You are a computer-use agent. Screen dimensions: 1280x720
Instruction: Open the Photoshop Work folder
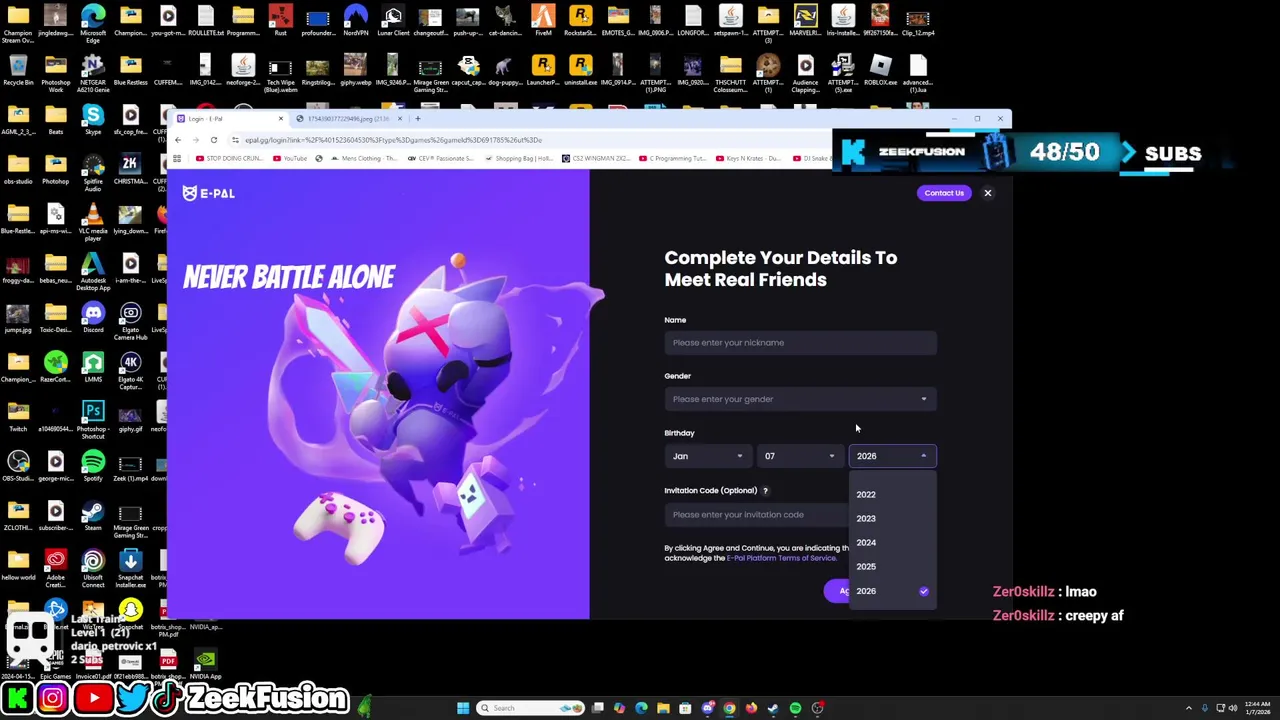55,72
